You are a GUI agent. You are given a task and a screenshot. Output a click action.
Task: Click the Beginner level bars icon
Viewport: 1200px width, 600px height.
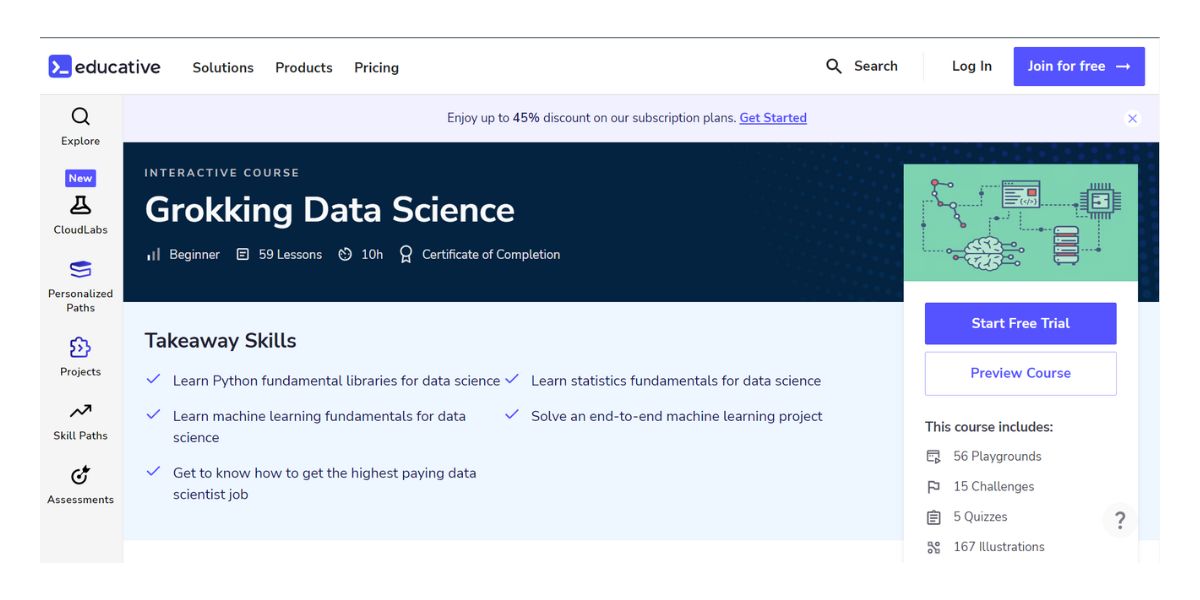[x=153, y=255]
